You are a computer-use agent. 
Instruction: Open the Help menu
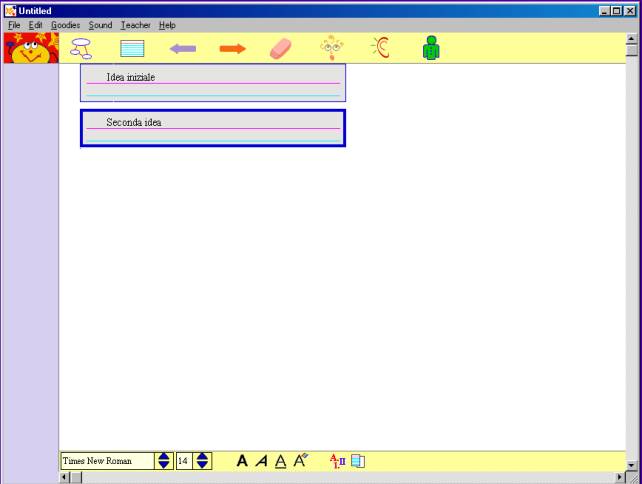tap(167, 25)
